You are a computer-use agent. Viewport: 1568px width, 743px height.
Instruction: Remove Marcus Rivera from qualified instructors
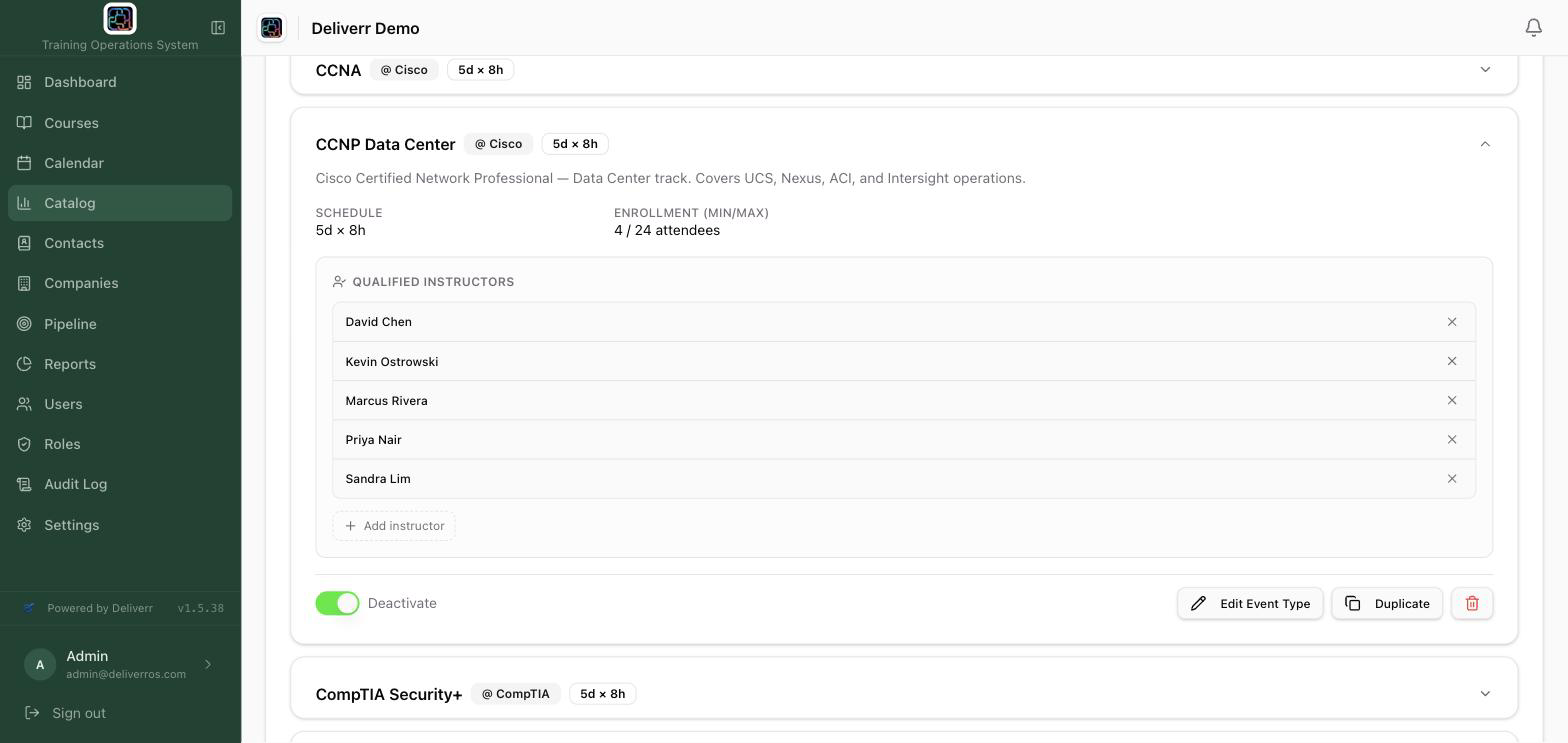coord(1452,400)
